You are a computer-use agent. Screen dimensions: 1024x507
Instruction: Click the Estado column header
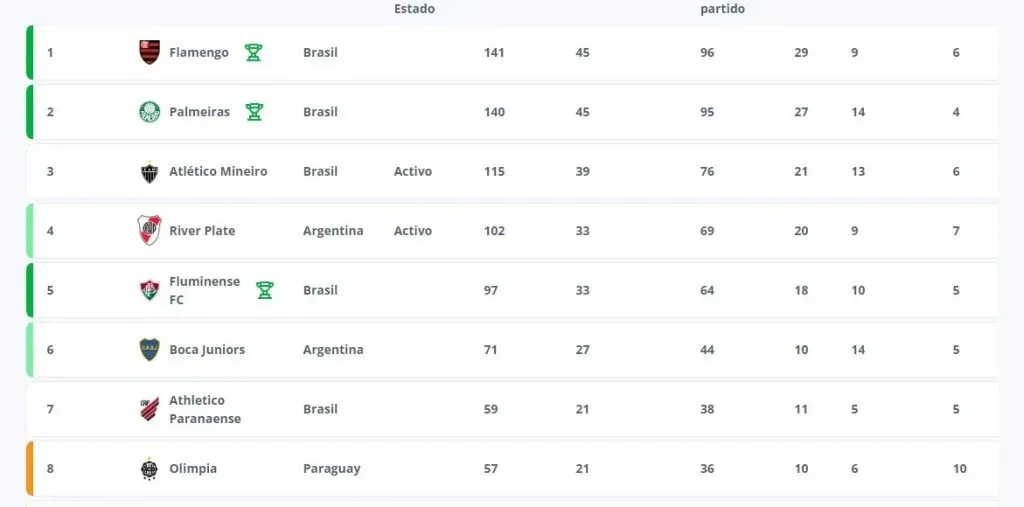(414, 9)
